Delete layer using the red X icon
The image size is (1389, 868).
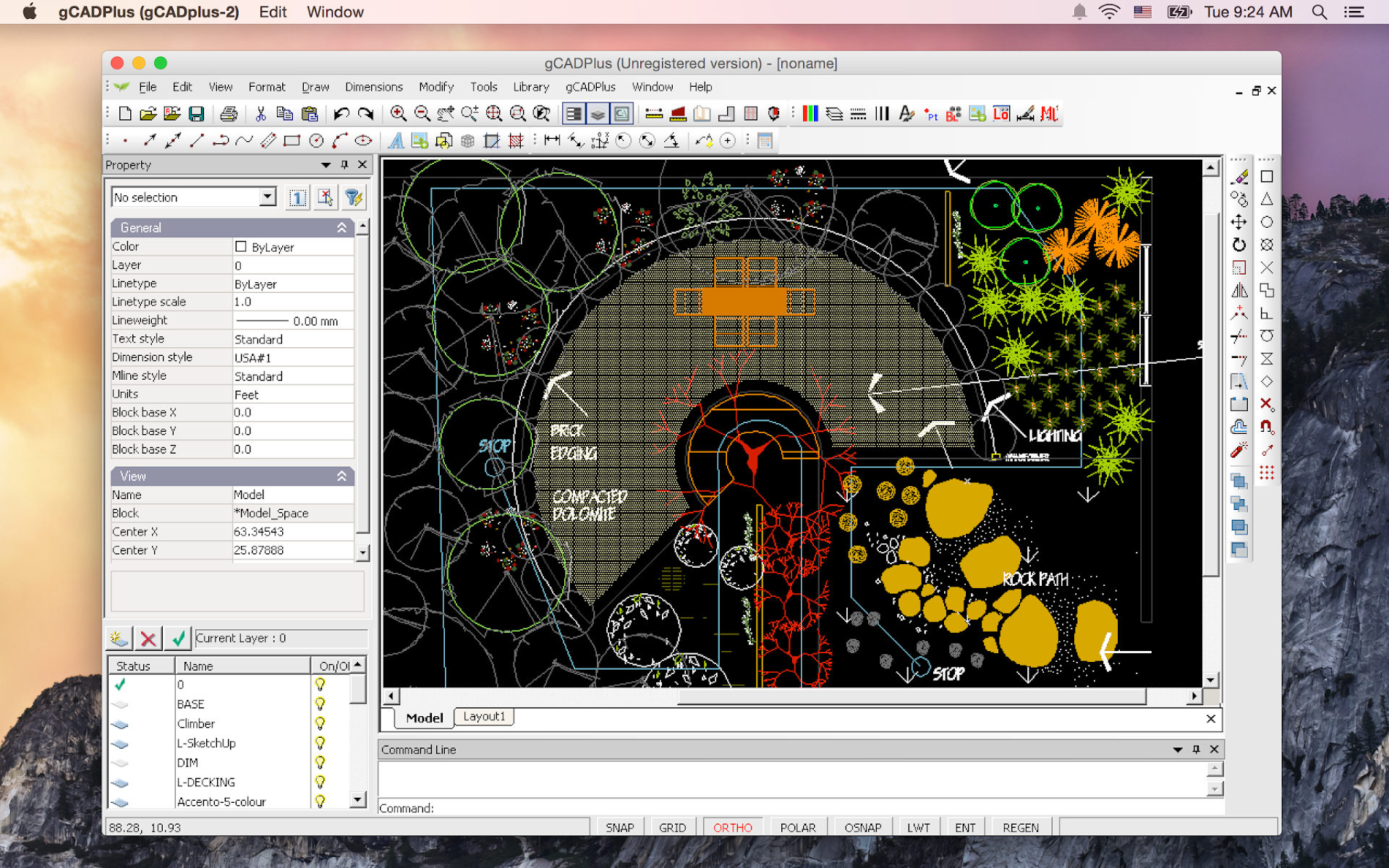148,638
